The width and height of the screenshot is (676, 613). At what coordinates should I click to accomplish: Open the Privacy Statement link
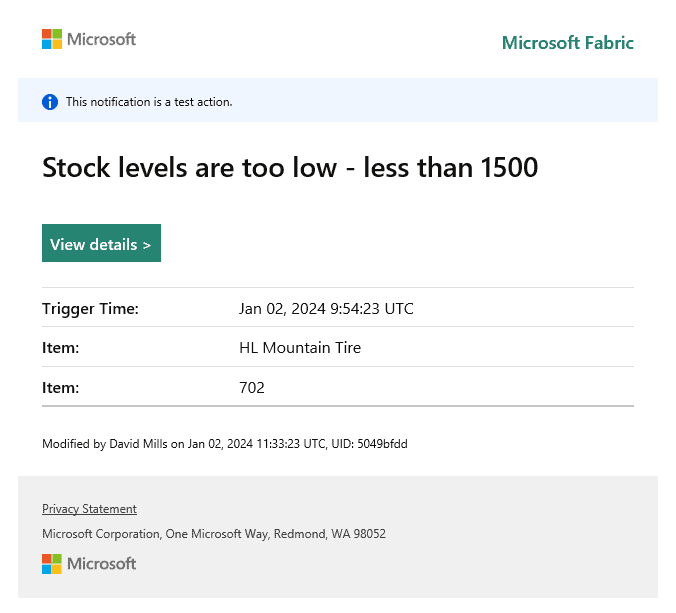89,509
